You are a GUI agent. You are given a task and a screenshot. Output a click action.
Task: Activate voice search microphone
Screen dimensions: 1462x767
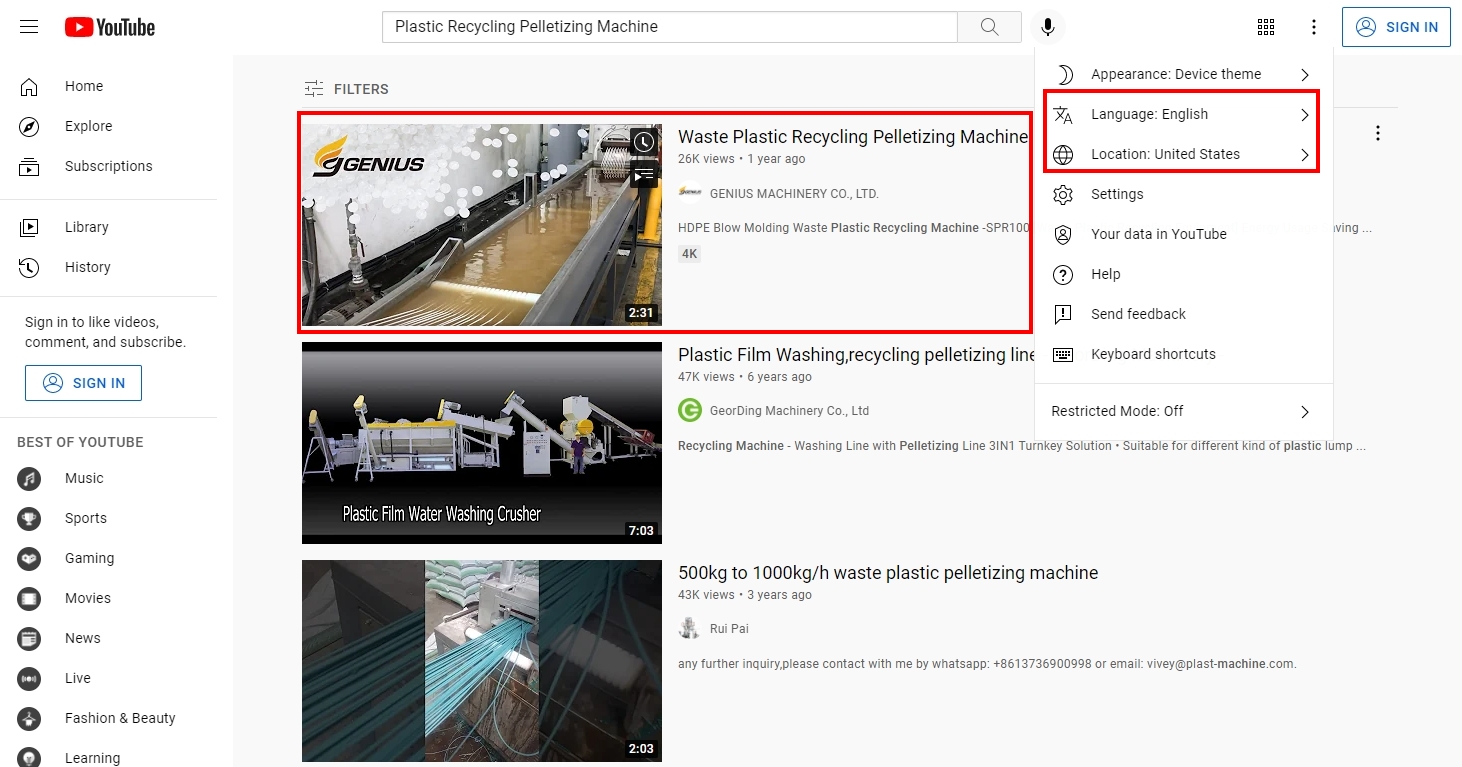coord(1047,27)
